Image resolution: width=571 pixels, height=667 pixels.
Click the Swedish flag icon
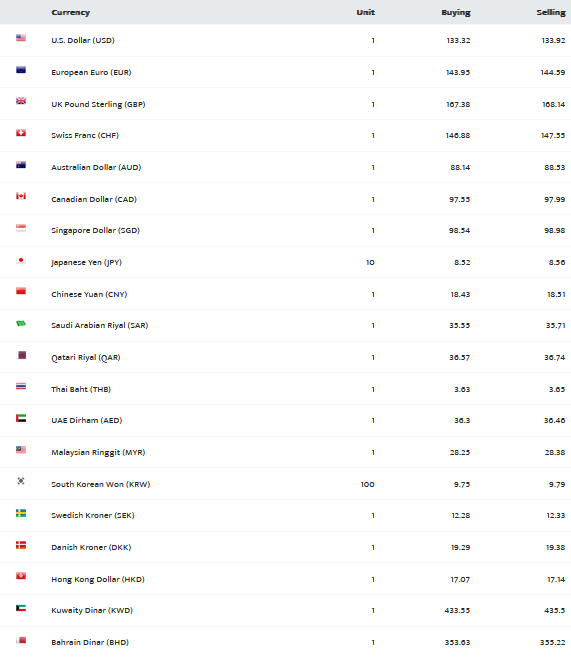(21, 513)
